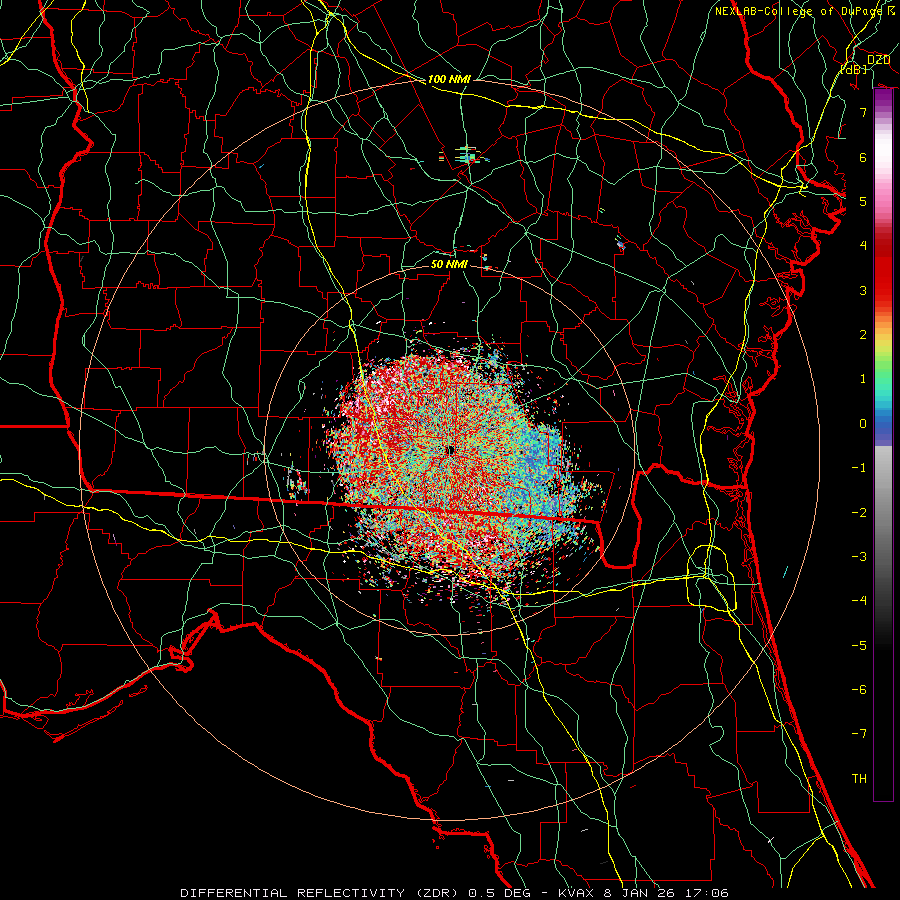Screen dimensions: 900x900
Task: Click the 5 value on the color scale
Action: coord(863,201)
